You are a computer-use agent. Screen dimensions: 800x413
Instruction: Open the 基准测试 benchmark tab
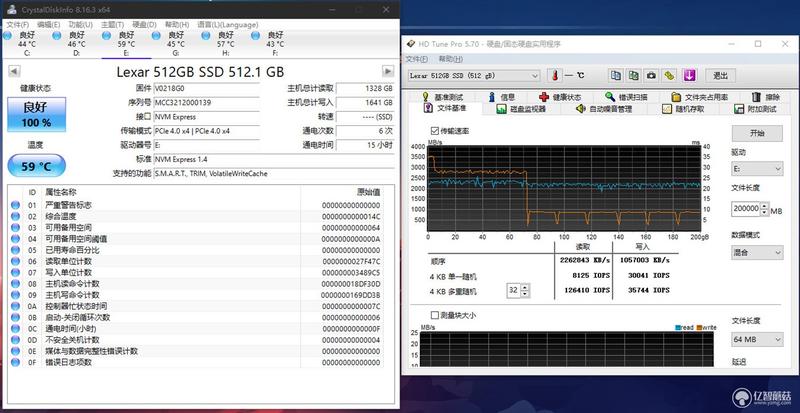(x=443, y=97)
